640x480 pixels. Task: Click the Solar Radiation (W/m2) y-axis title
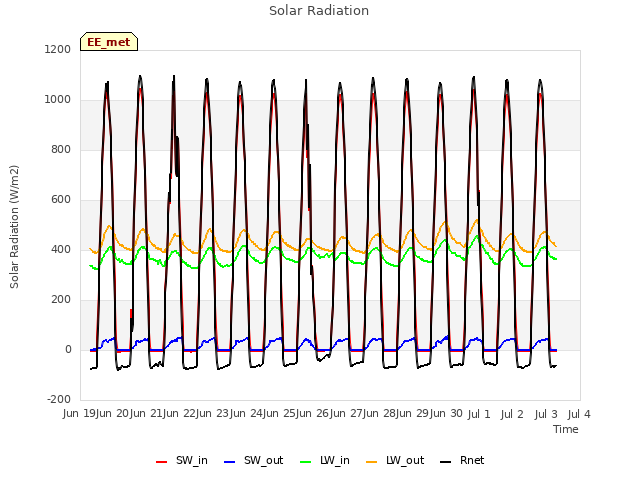click(14, 227)
